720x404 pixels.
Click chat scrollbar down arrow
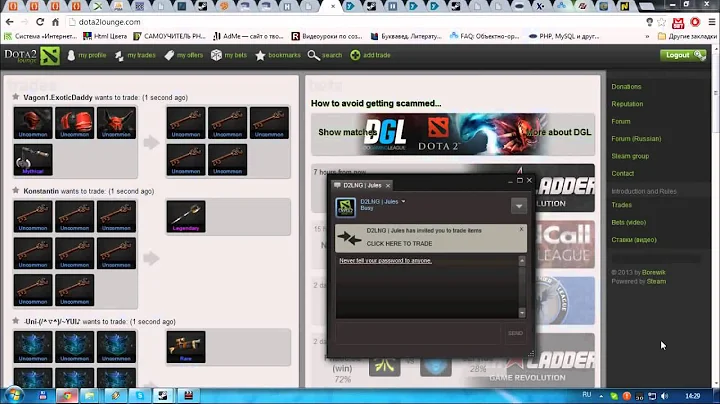click(522, 313)
